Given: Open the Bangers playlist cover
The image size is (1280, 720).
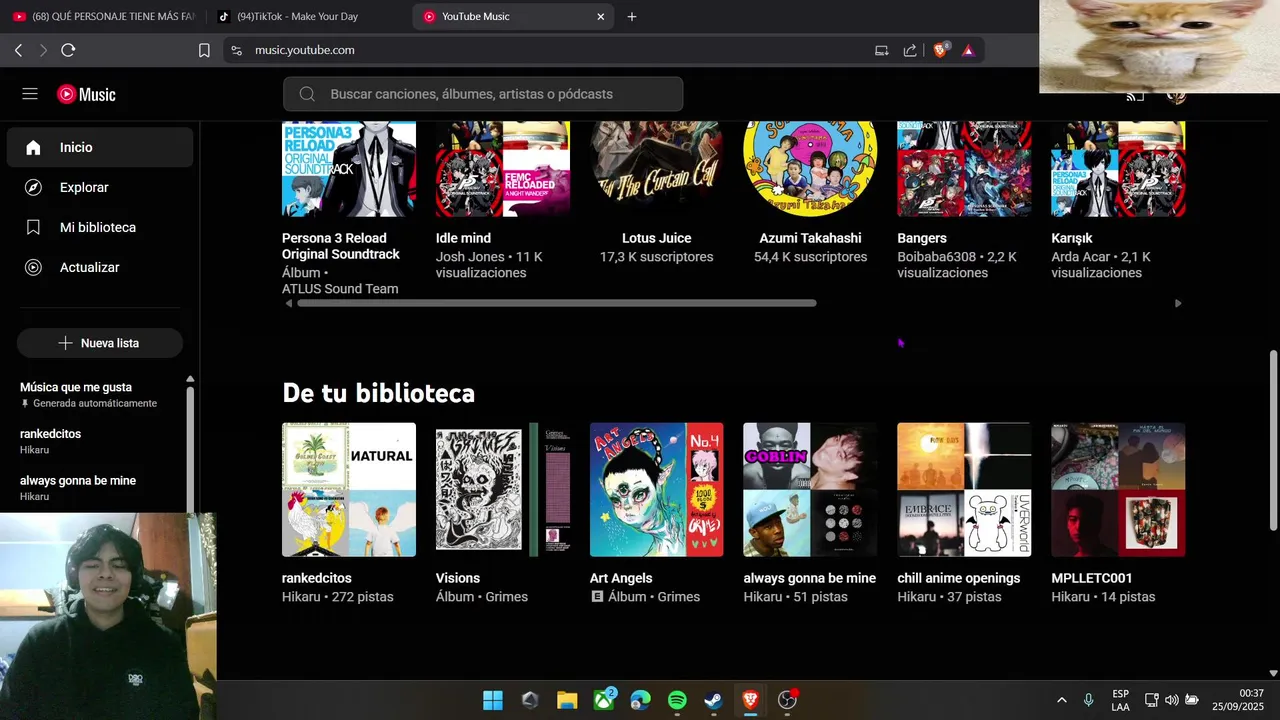Looking at the screenshot, I should coord(964,169).
